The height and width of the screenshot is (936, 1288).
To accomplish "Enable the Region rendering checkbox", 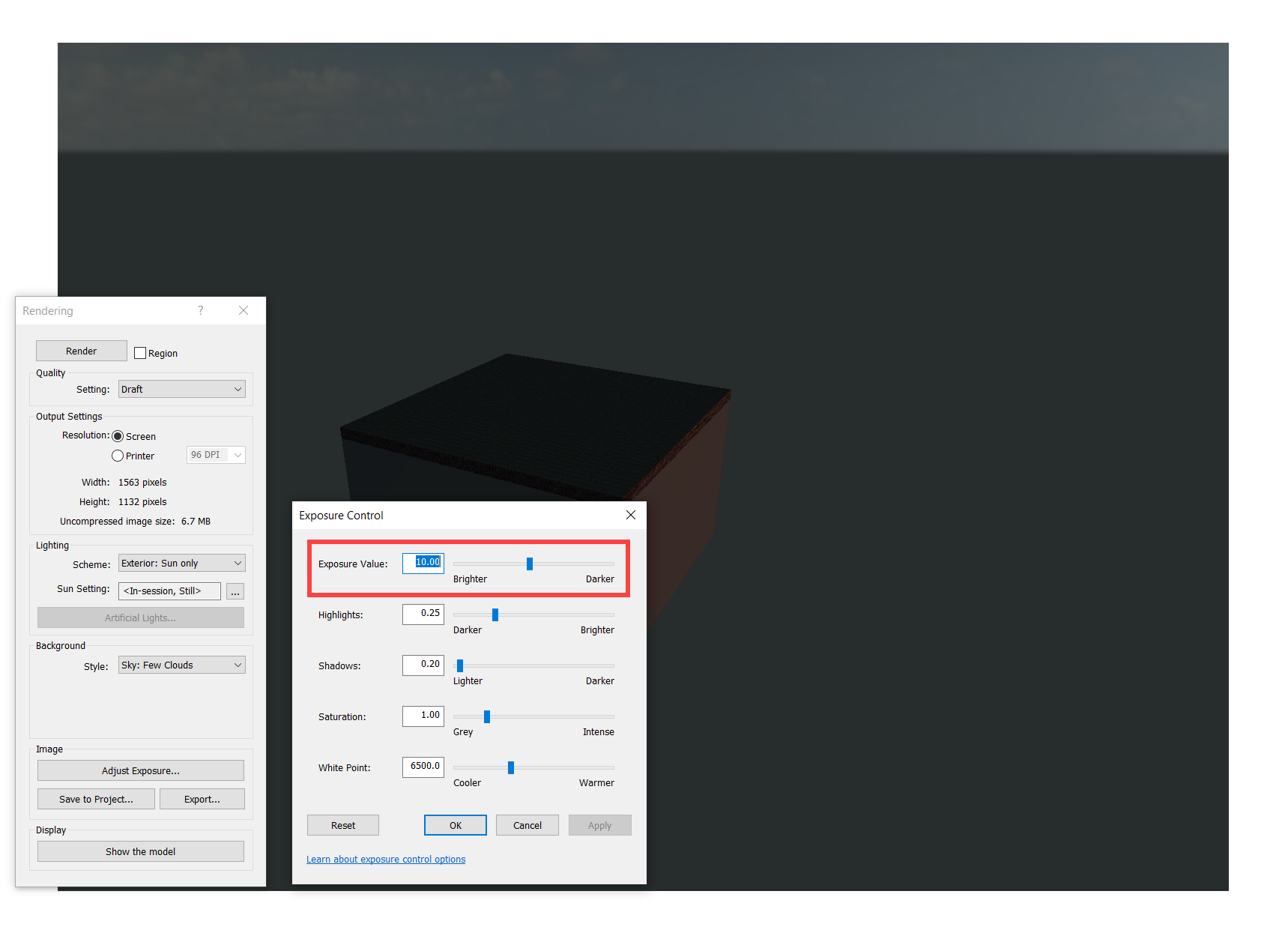I will click(x=140, y=352).
